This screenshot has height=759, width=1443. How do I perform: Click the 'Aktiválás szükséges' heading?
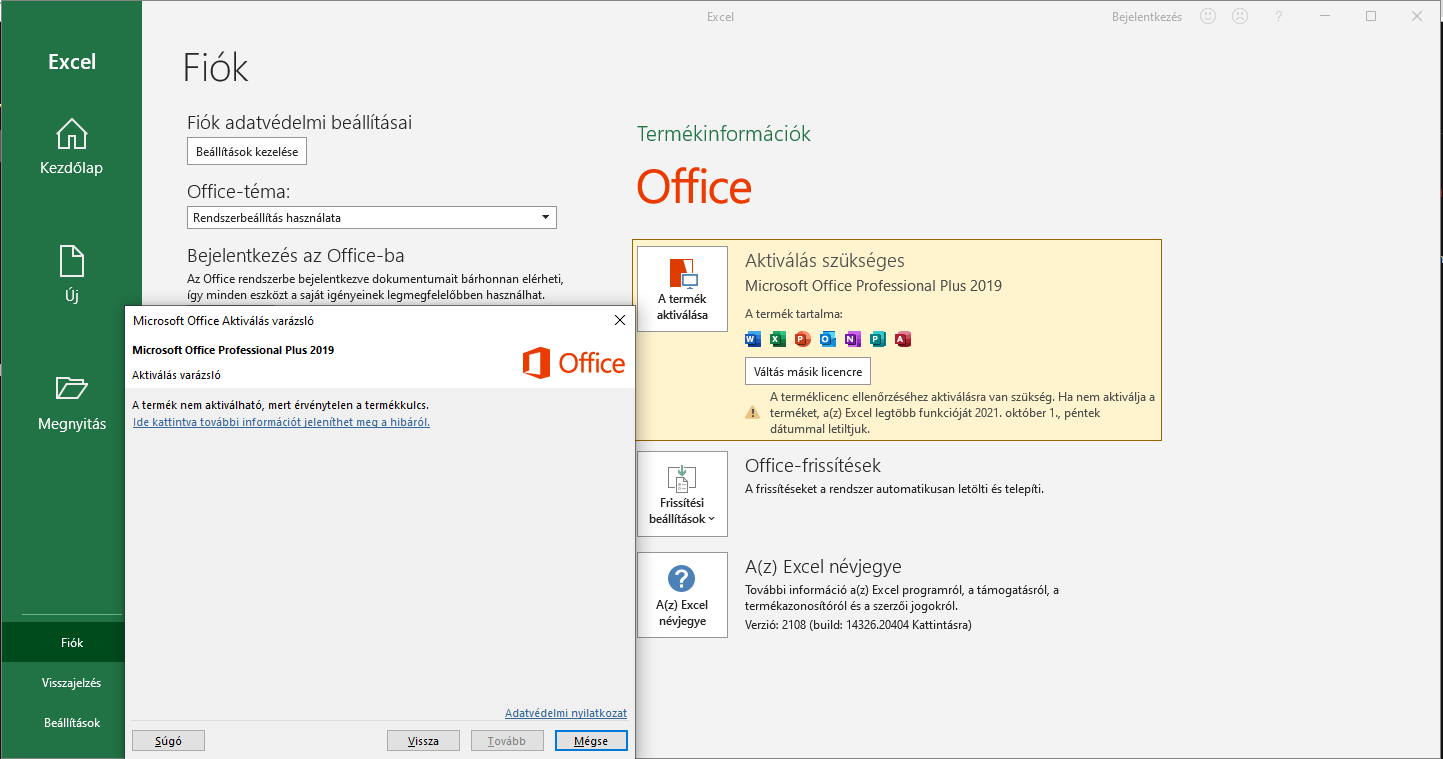point(825,261)
